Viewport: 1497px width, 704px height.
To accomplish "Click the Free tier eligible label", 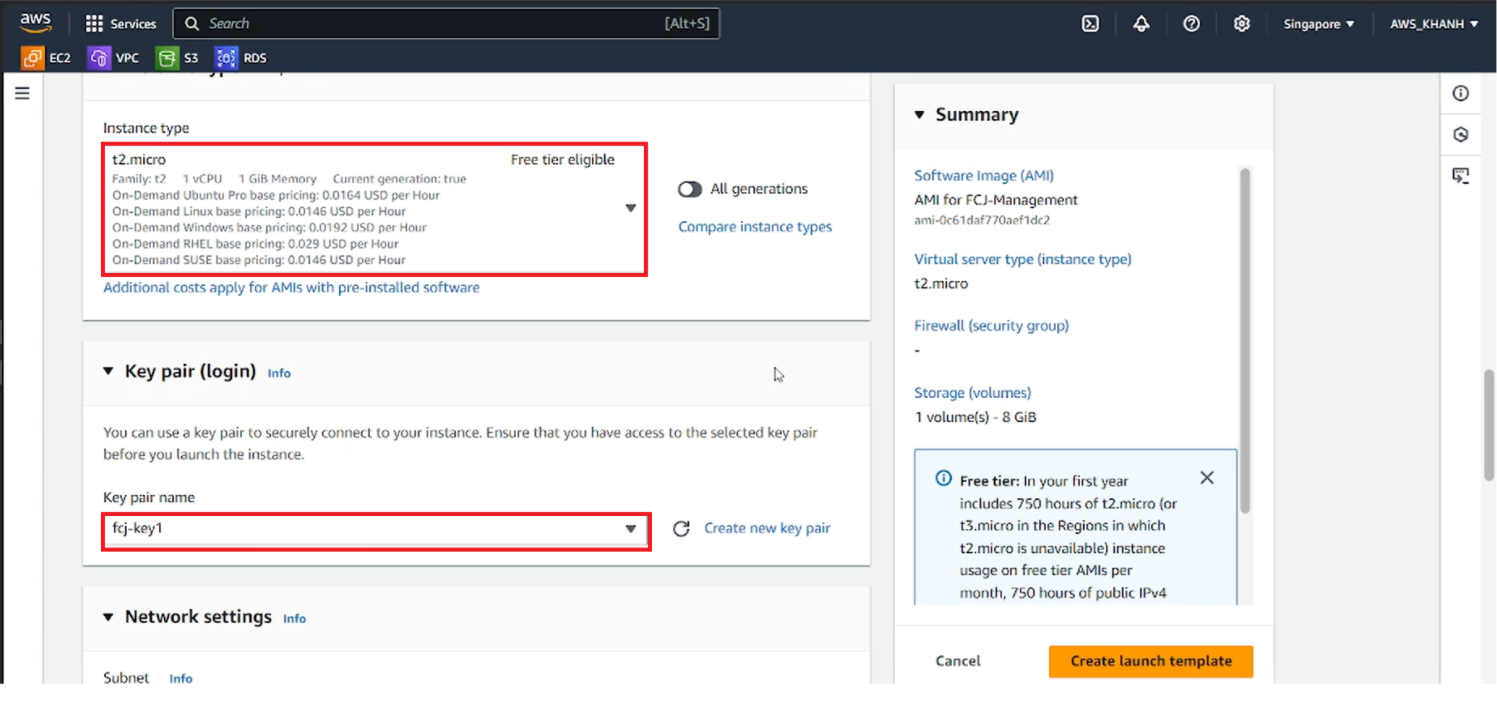I will point(563,160).
